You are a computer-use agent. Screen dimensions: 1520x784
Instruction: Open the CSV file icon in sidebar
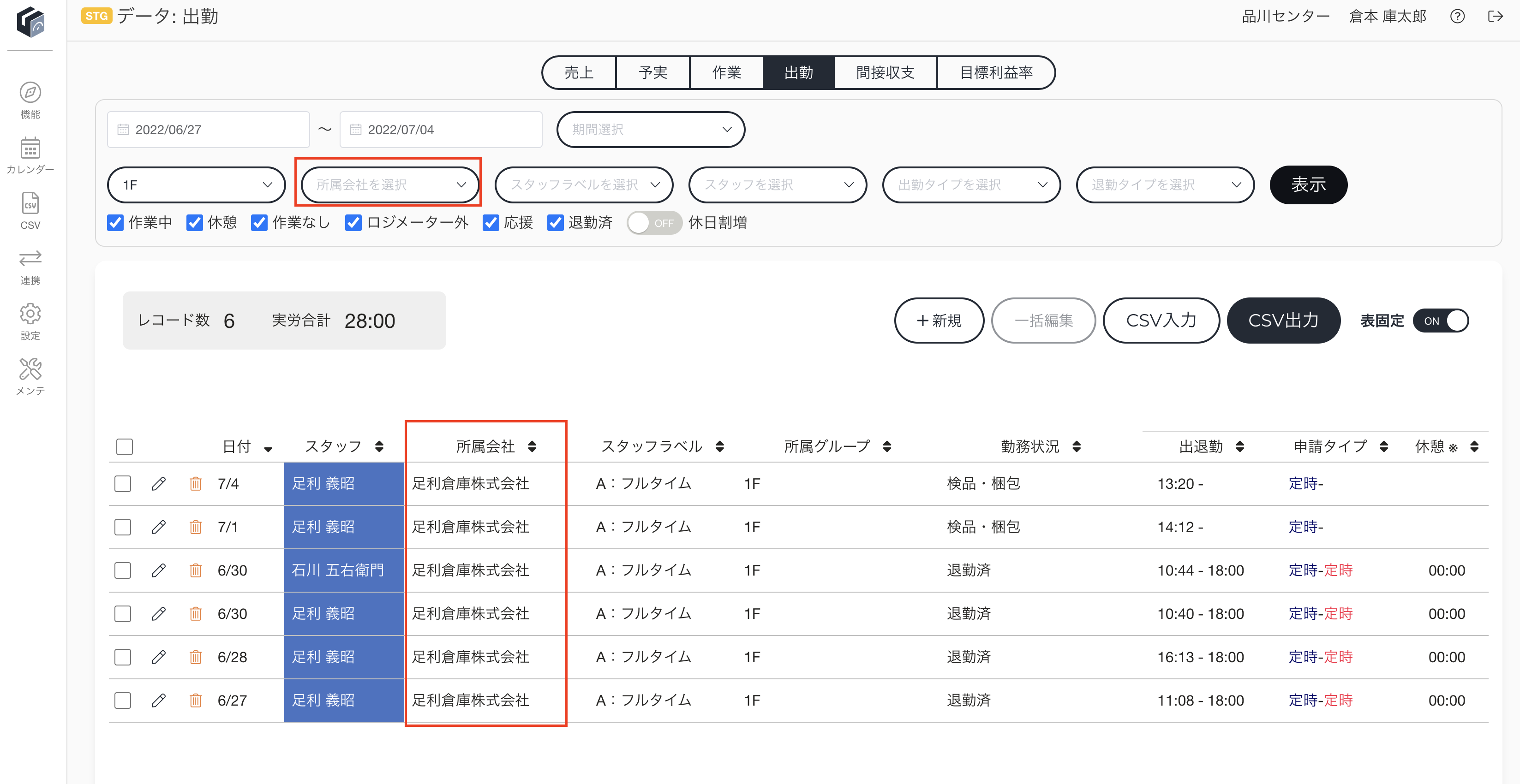30,203
